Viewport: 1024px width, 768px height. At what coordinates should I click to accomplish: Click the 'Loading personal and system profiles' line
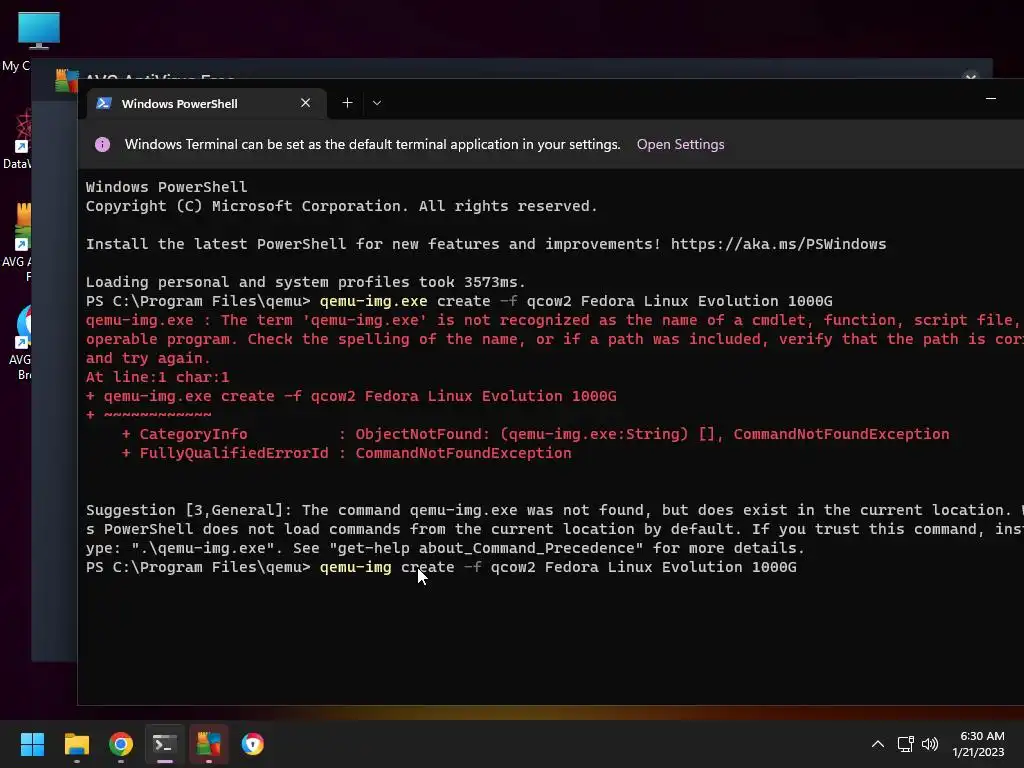(x=306, y=282)
